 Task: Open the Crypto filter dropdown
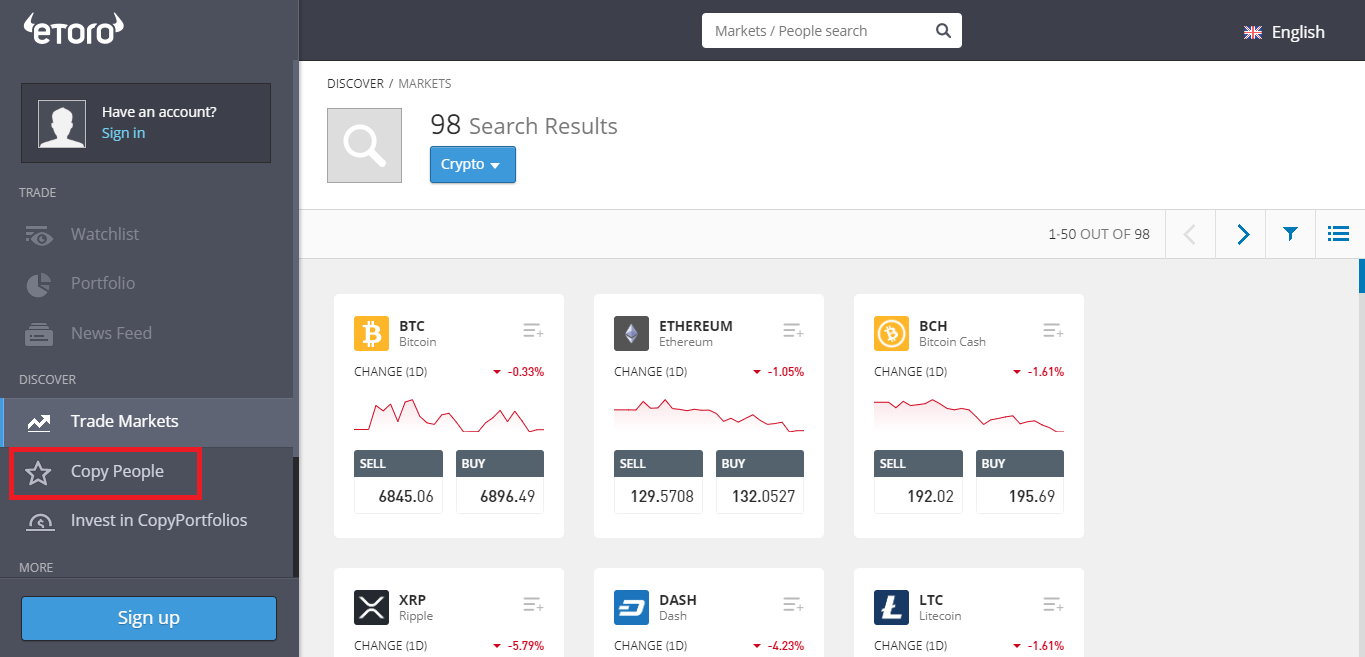(x=473, y=165)
